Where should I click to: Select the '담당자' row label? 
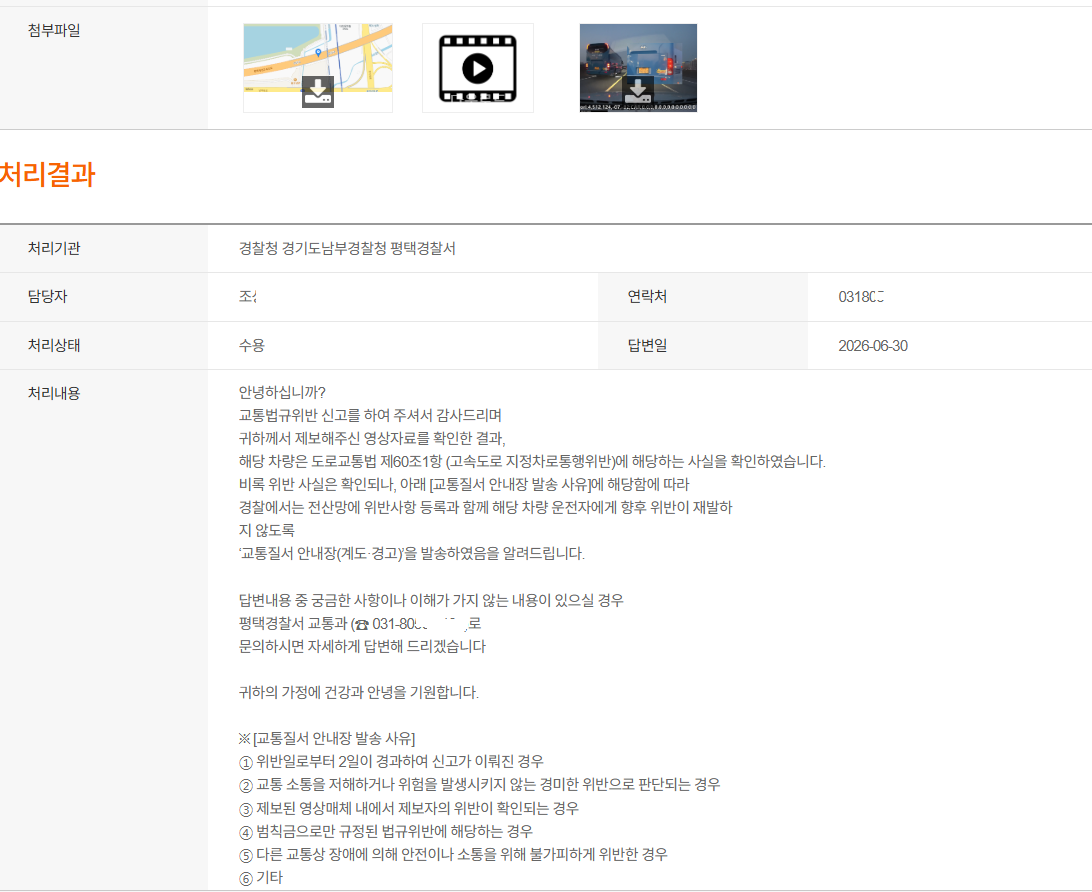(47, 297)
